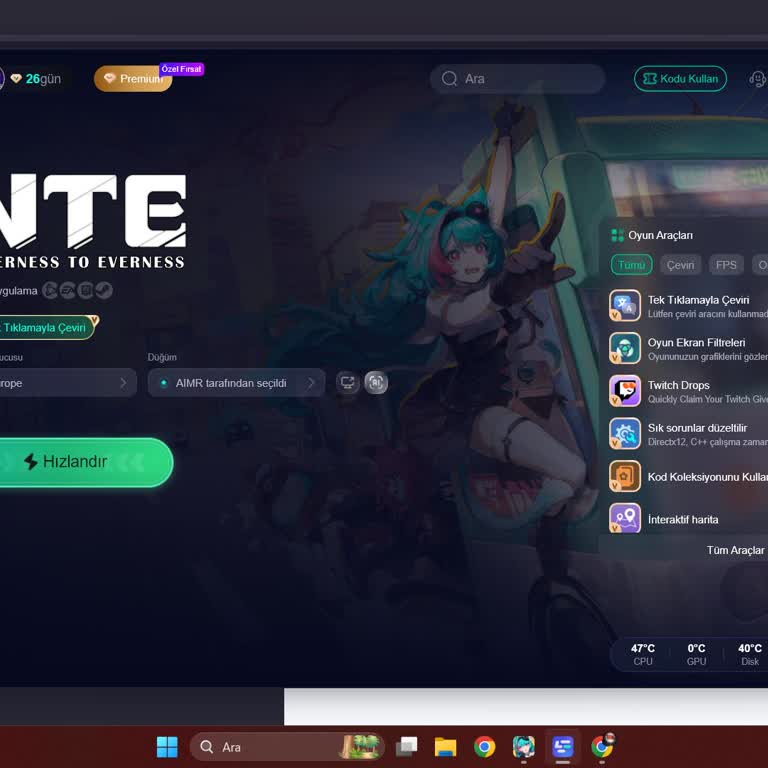Click the Kodu Kullan button
This screenshot has height=768, width=768.
(x=680, y=78)
